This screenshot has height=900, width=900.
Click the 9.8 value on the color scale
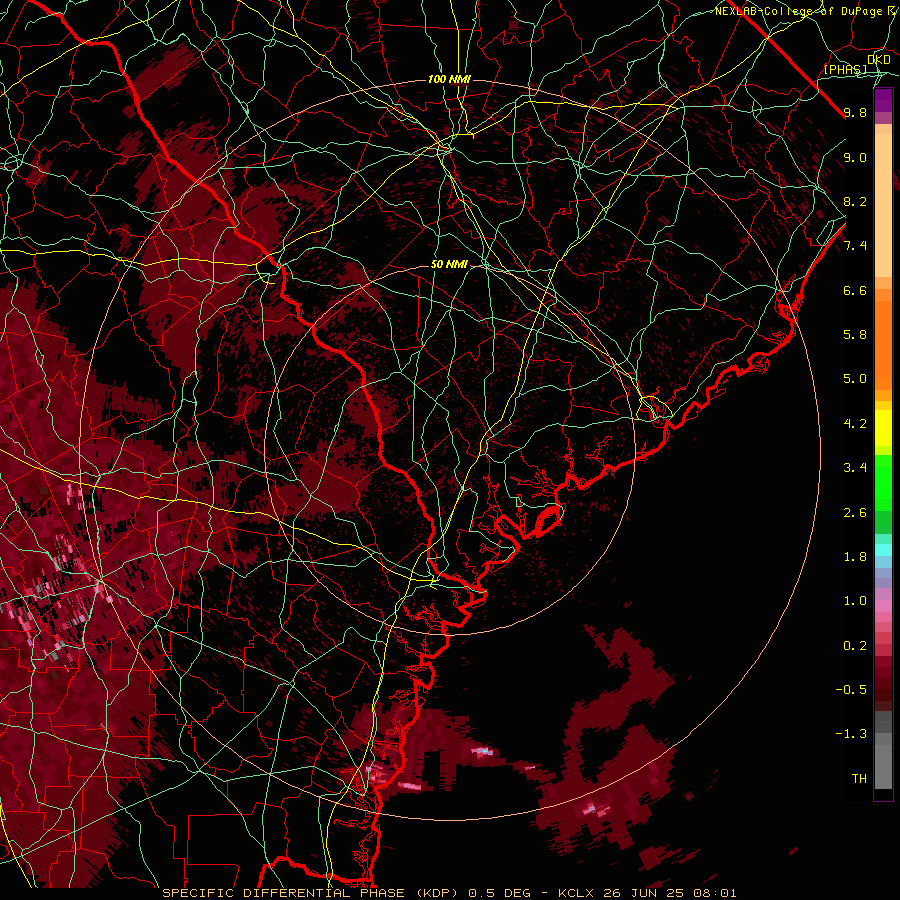[x=855, y=112]
